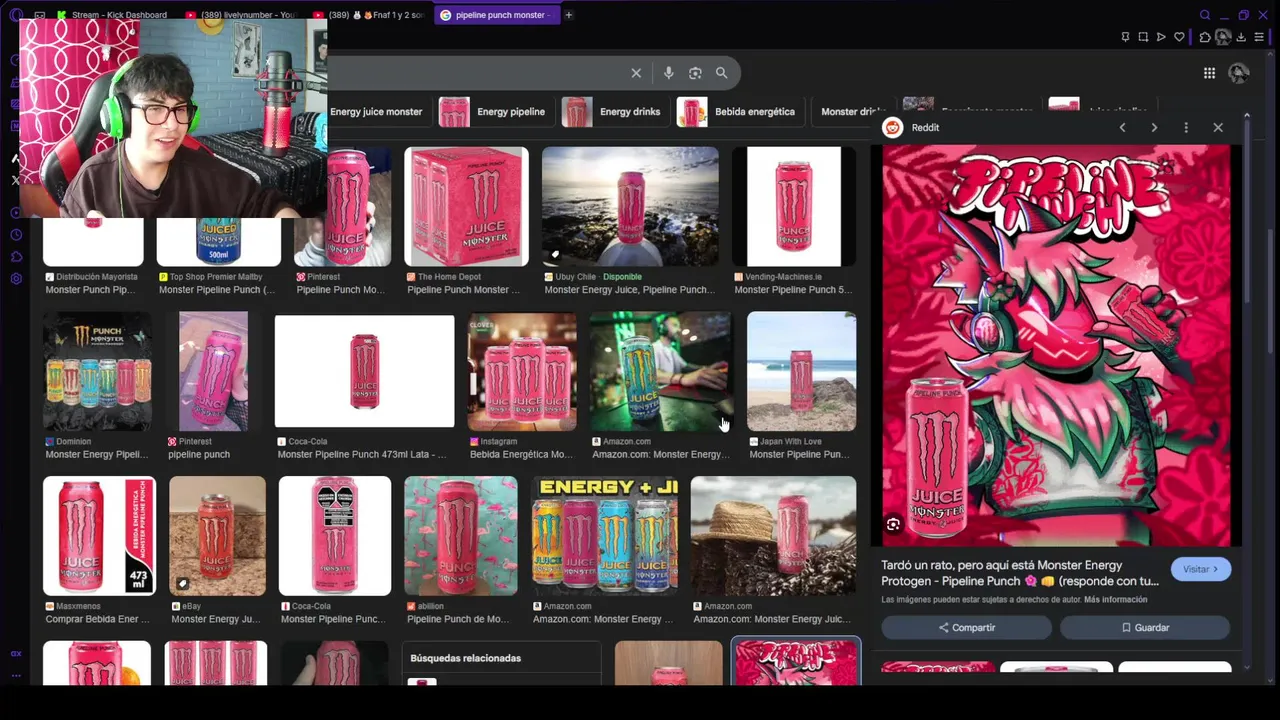Open Maxmenos 473 ml can image
The height and width of the screenshot is (720, 1280).
click(99, 536)
